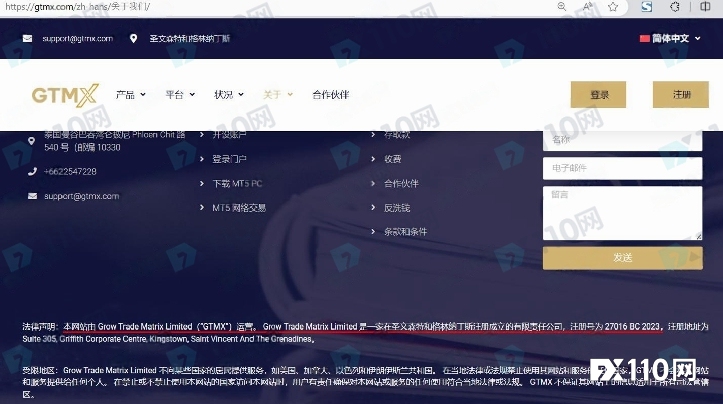Click support@gtmx.com in the top bar
The height and width of the screenshot is (404, 723).
coord(77,38)
